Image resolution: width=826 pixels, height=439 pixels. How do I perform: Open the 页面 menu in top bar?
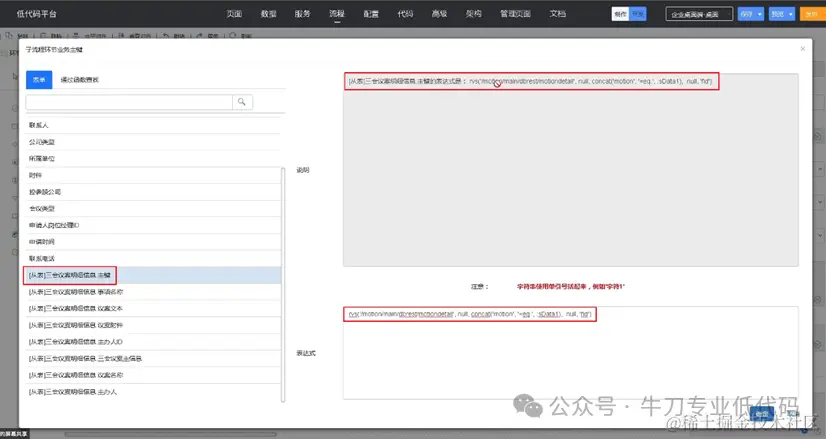click(234, 14)
